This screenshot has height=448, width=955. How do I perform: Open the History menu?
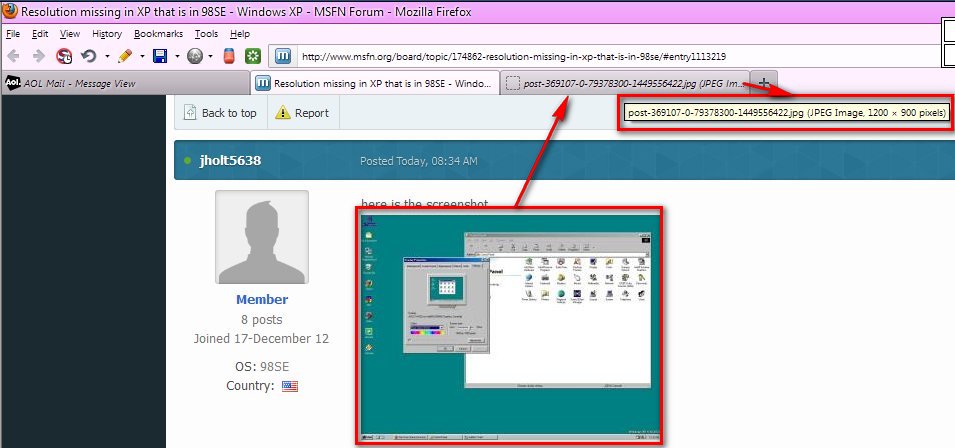[x=107, y=34]
